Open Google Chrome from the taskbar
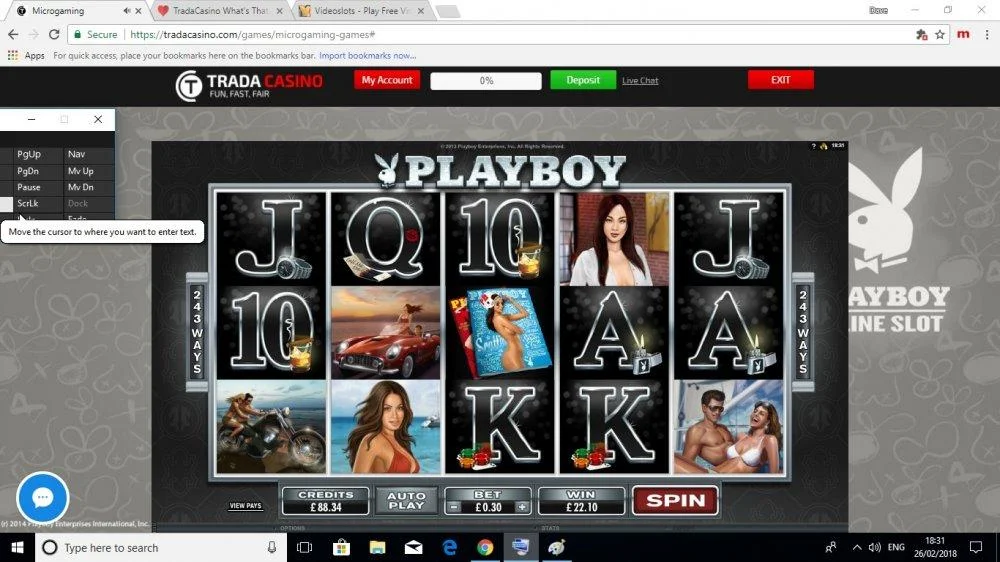1000x562 pixels. 485,547
